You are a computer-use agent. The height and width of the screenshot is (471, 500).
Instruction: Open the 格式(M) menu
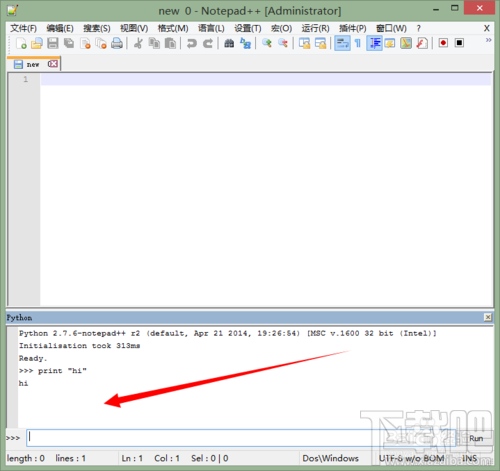[173, 28]
